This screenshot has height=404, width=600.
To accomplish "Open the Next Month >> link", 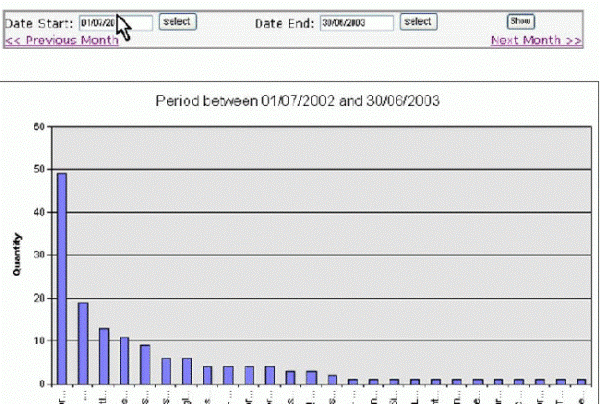I will pyautogui.click(x=536, y=40).
